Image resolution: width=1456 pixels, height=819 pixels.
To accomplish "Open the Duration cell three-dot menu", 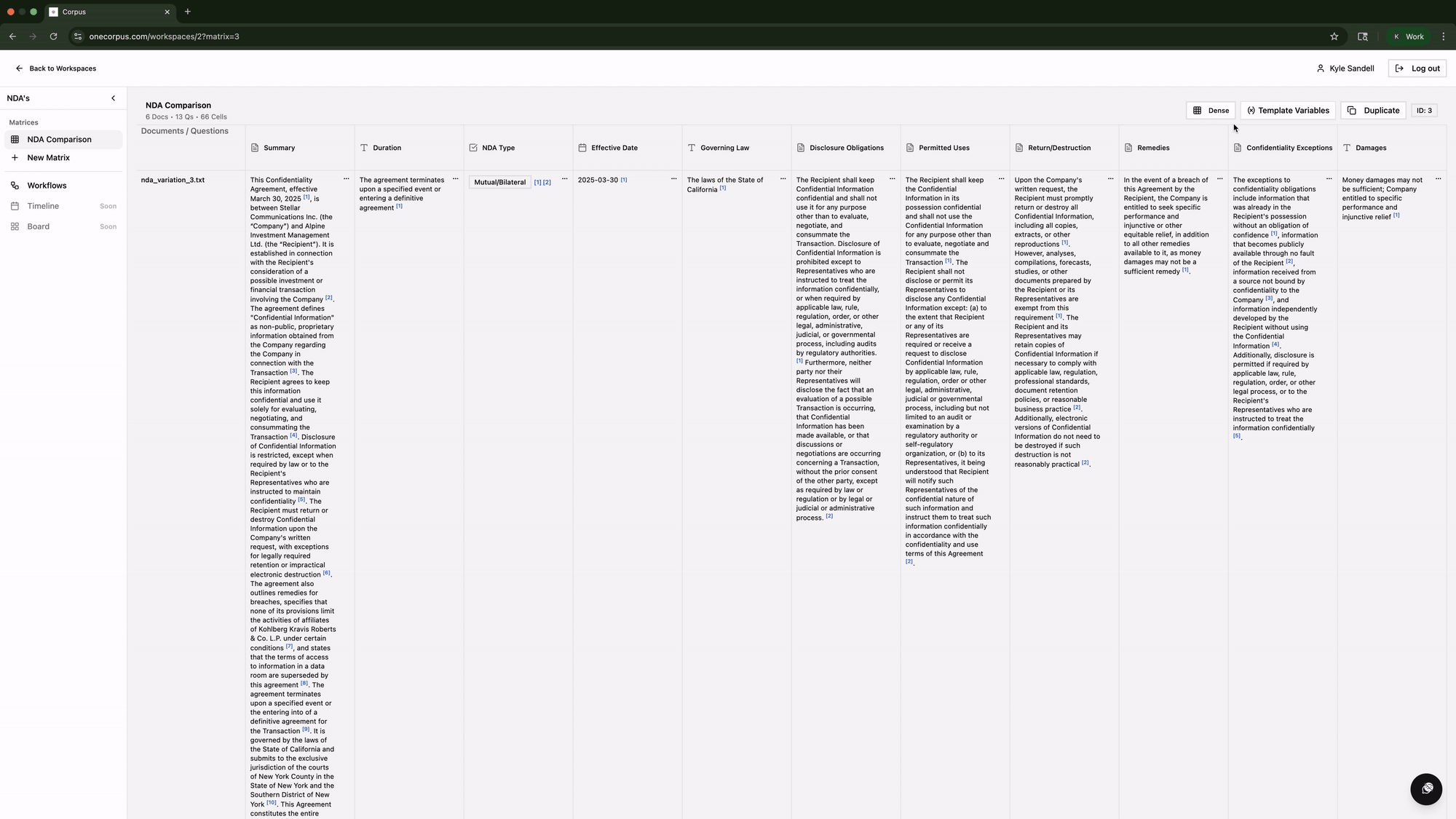I will 456,179.
